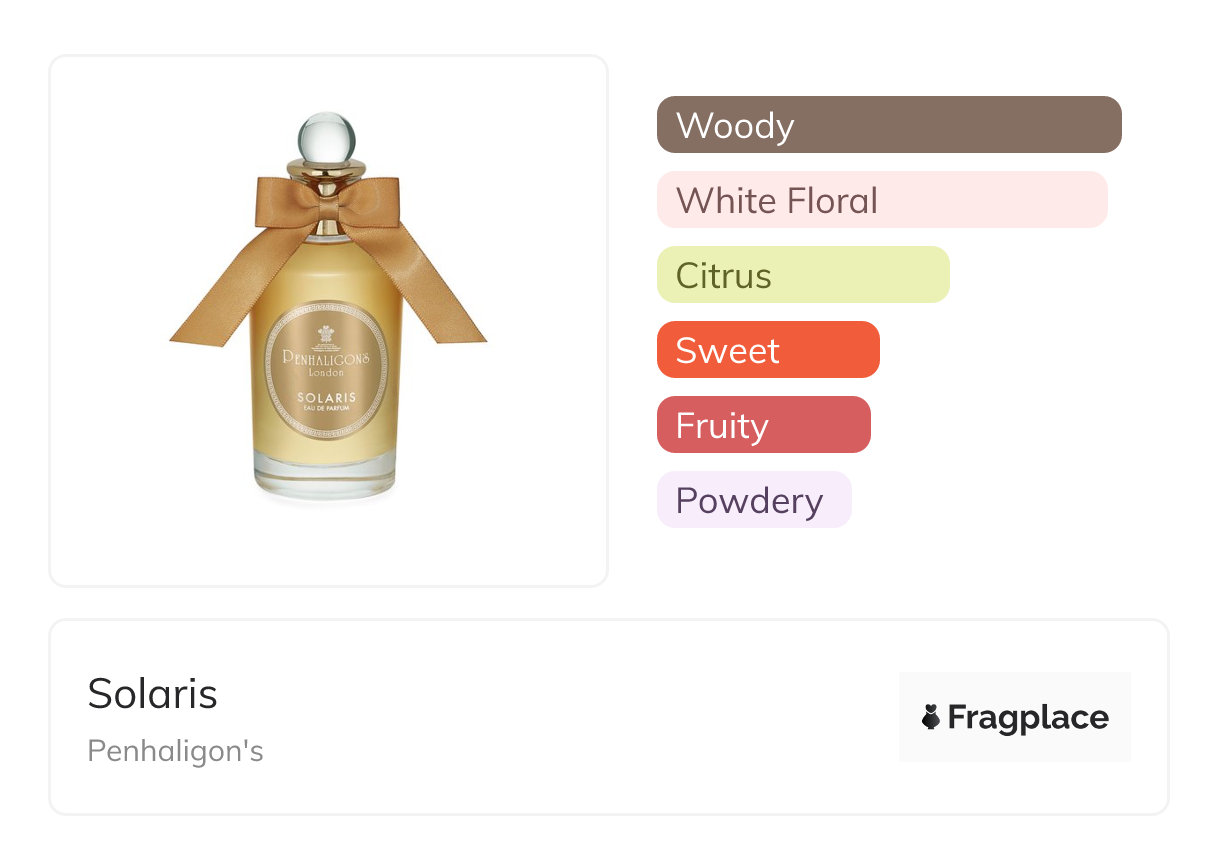Select the White Floral accord bar
The height and width of the screenshot is (864, 1218).
click(x=881, y=200)
